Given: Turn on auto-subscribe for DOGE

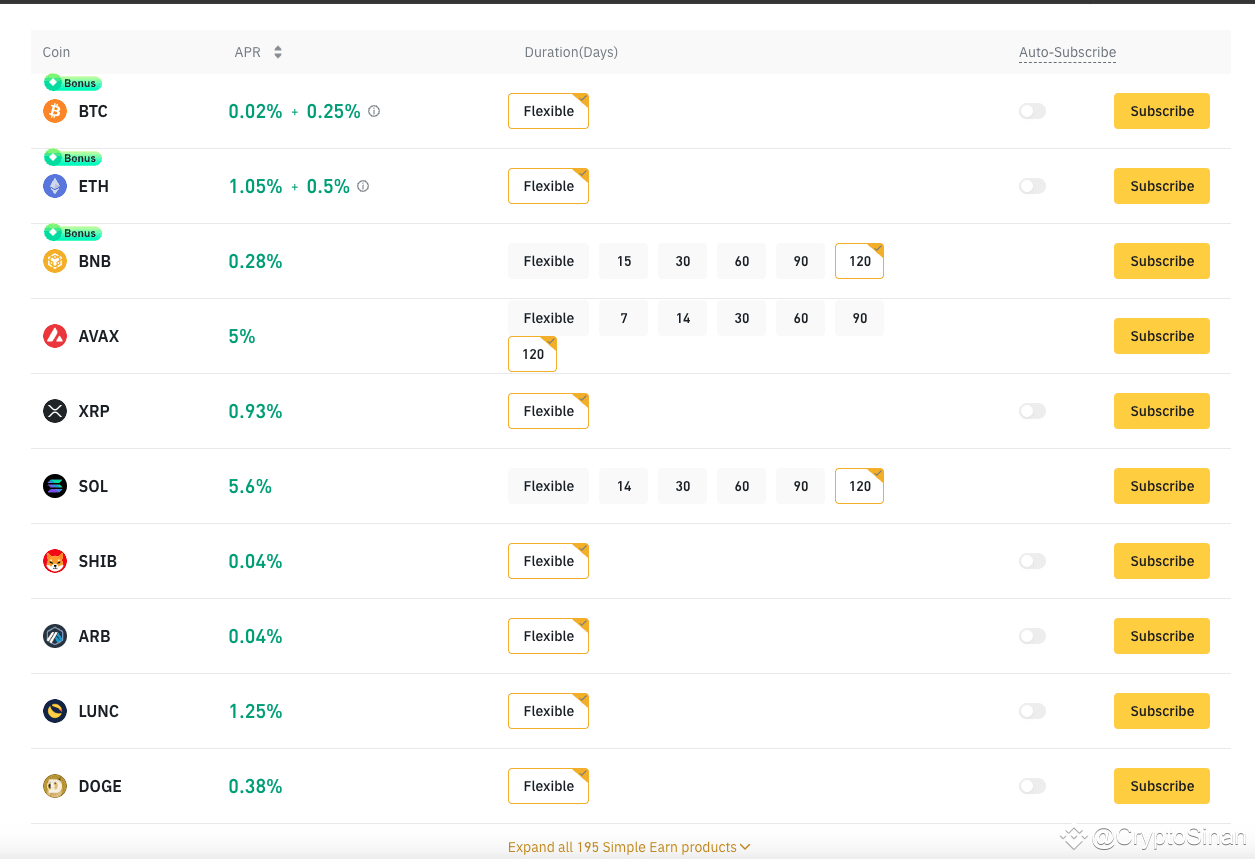Looking at the screenshot, I should point(1032,786).
